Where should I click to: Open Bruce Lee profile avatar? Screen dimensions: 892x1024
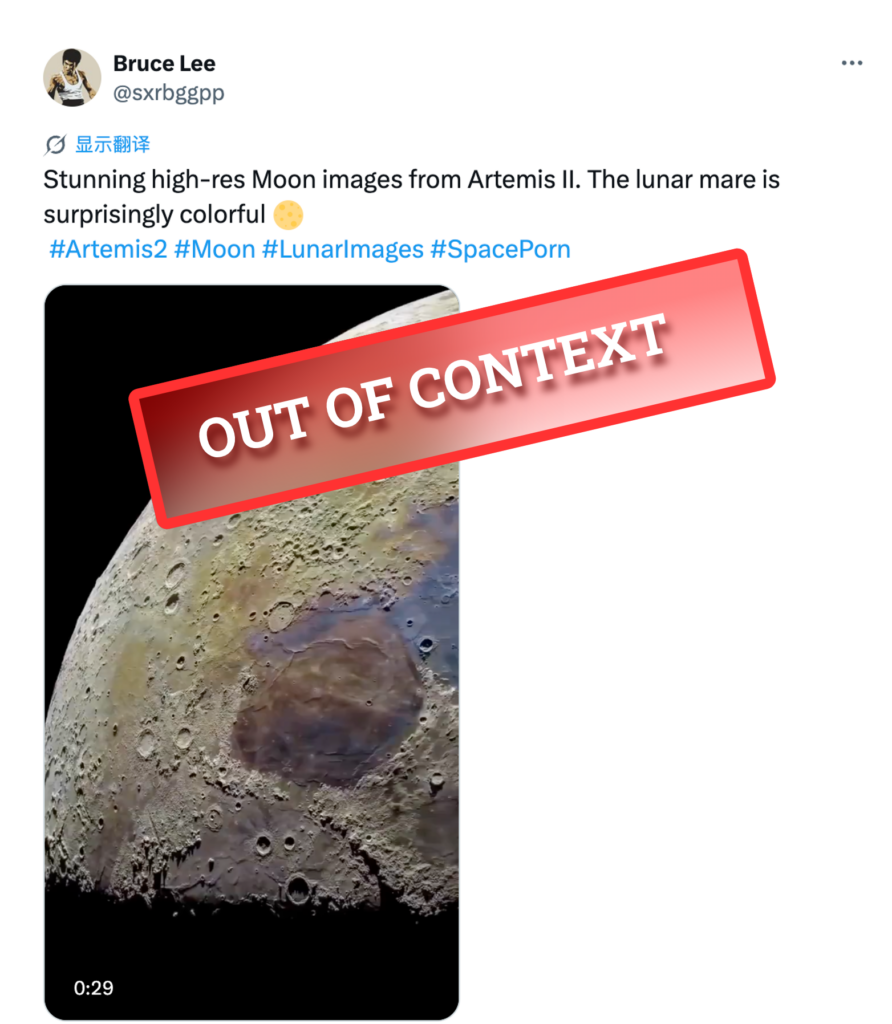[x=72, y=77]
